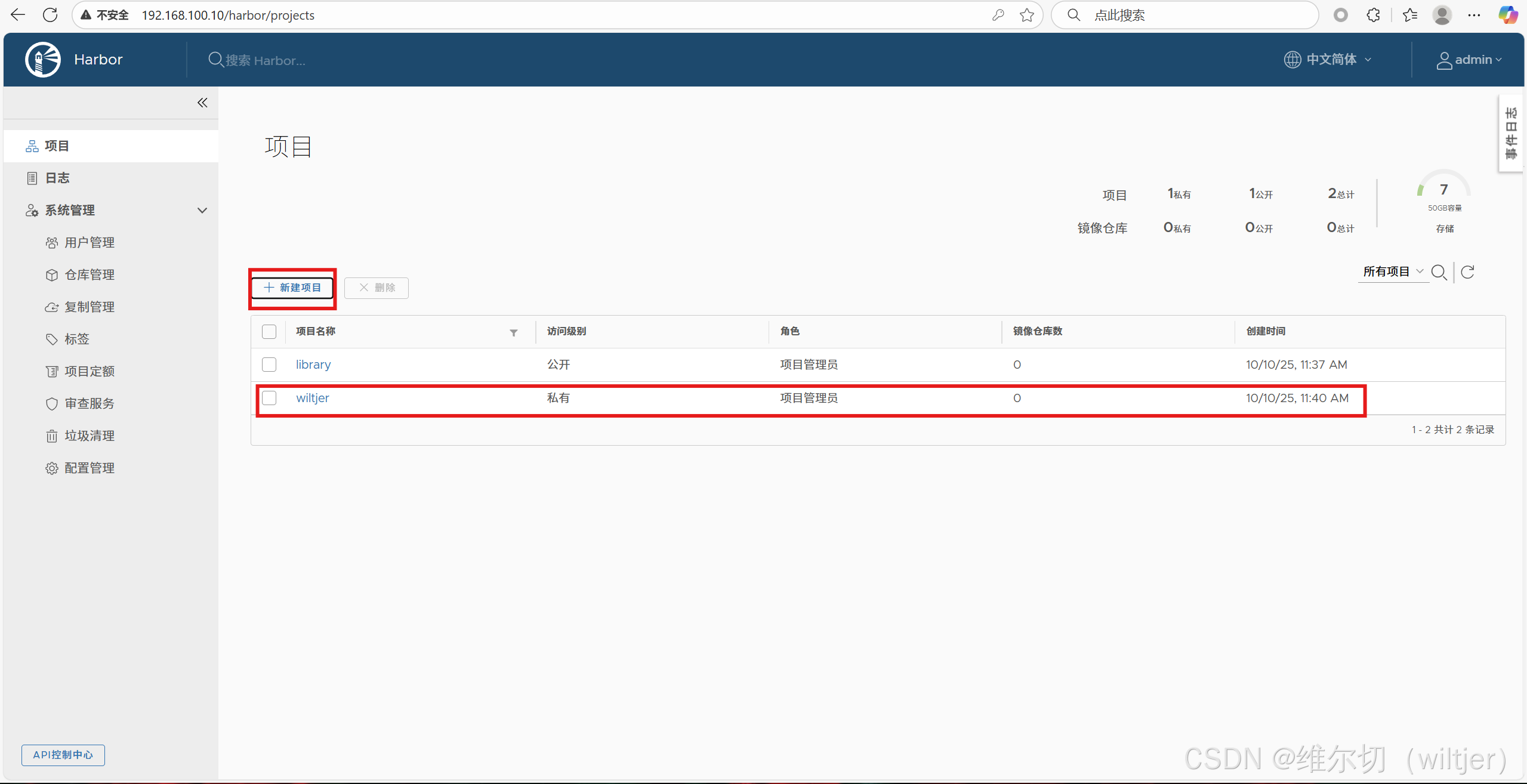The image size is (1527, 784).
Task: Open 日志 in the sidebar
Action: coord(57,178)
